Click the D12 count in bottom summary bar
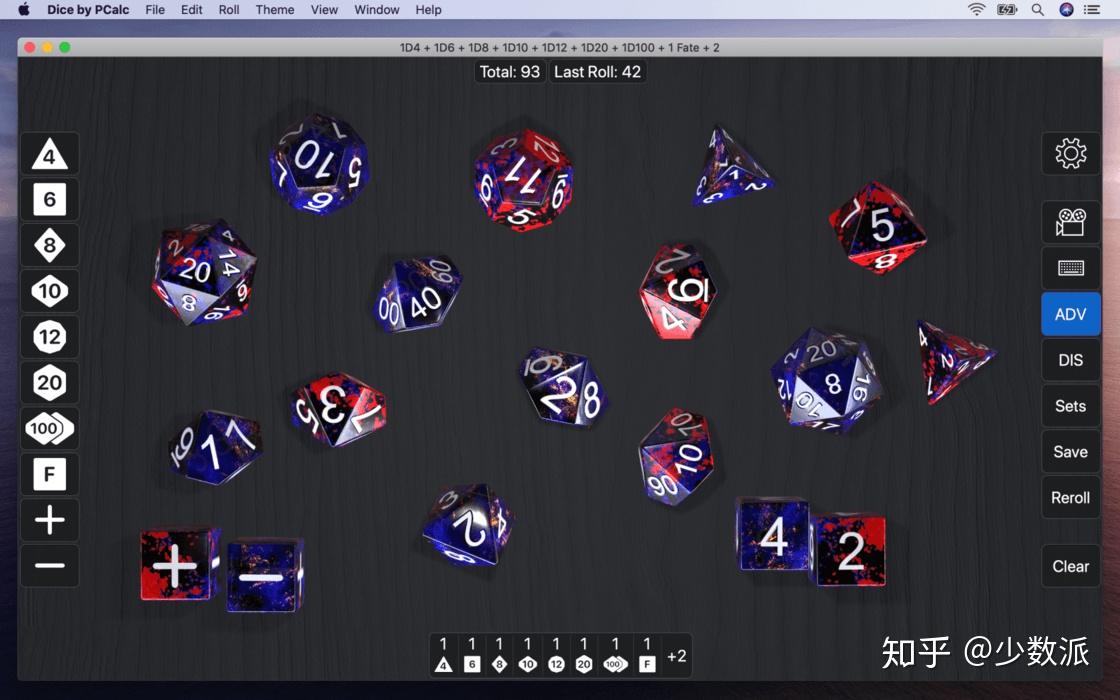Viewport: 1120px width, 700px height. click(x=556, y=655)
